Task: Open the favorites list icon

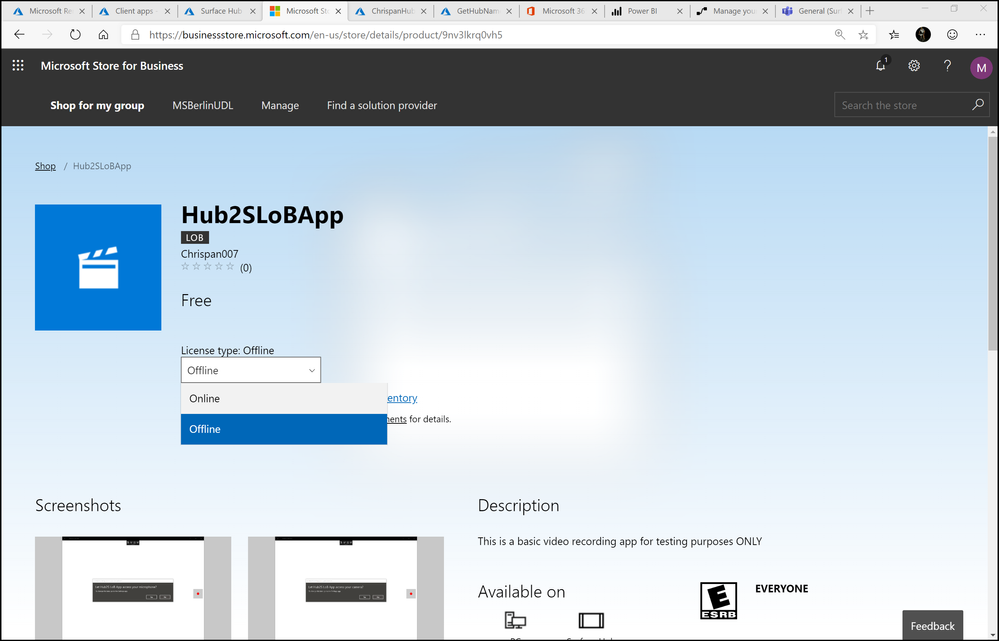Action: (894, 34)
